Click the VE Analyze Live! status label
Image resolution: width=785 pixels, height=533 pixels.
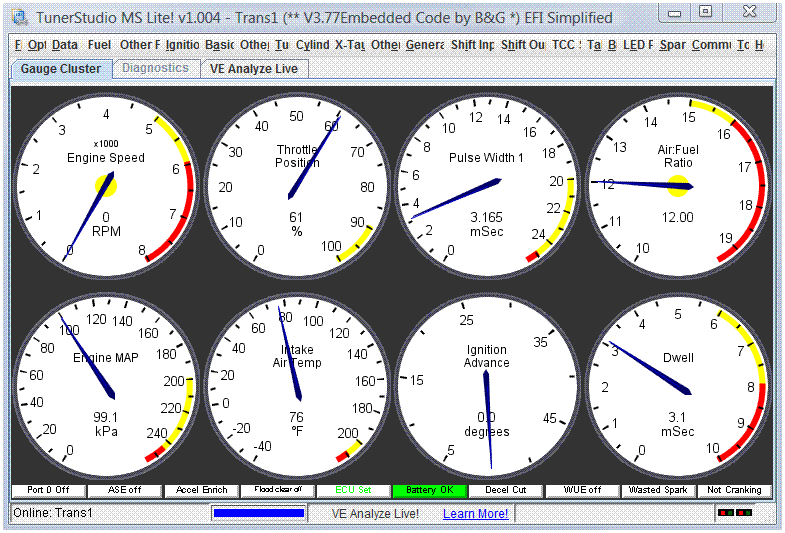point(375,513)
